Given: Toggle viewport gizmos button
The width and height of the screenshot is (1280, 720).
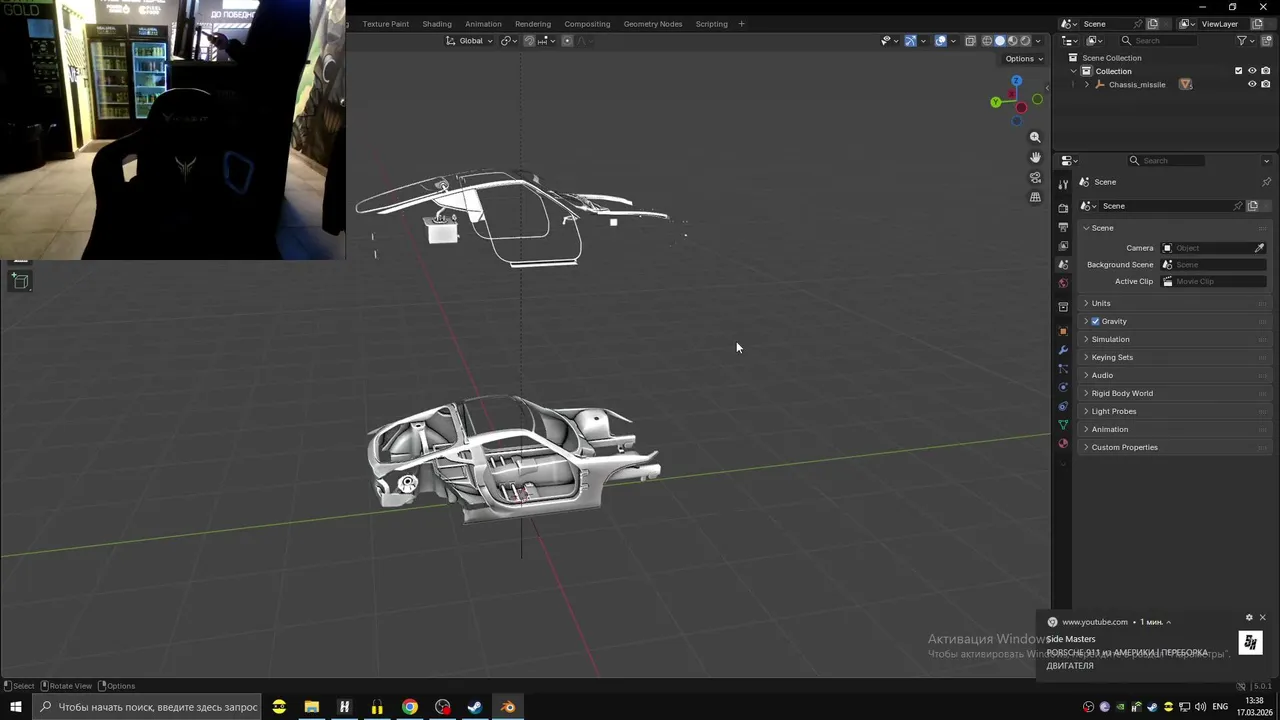Looking at the screenshot, I should click(910, 41).
